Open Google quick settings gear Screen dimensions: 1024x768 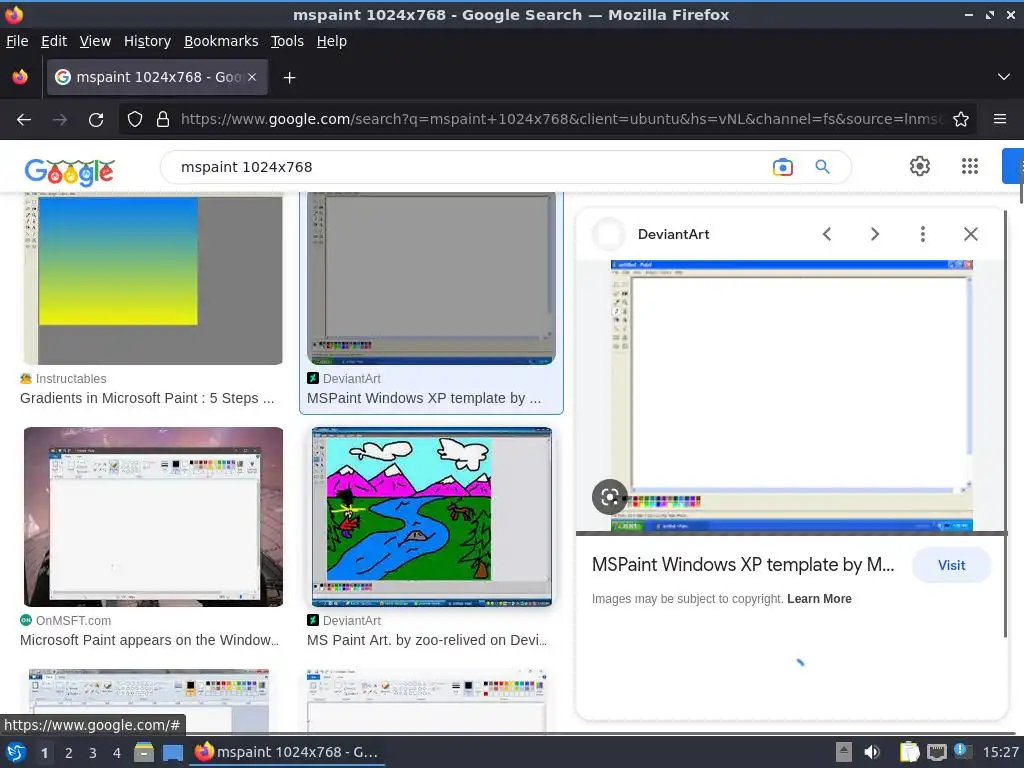click(920, 166)
